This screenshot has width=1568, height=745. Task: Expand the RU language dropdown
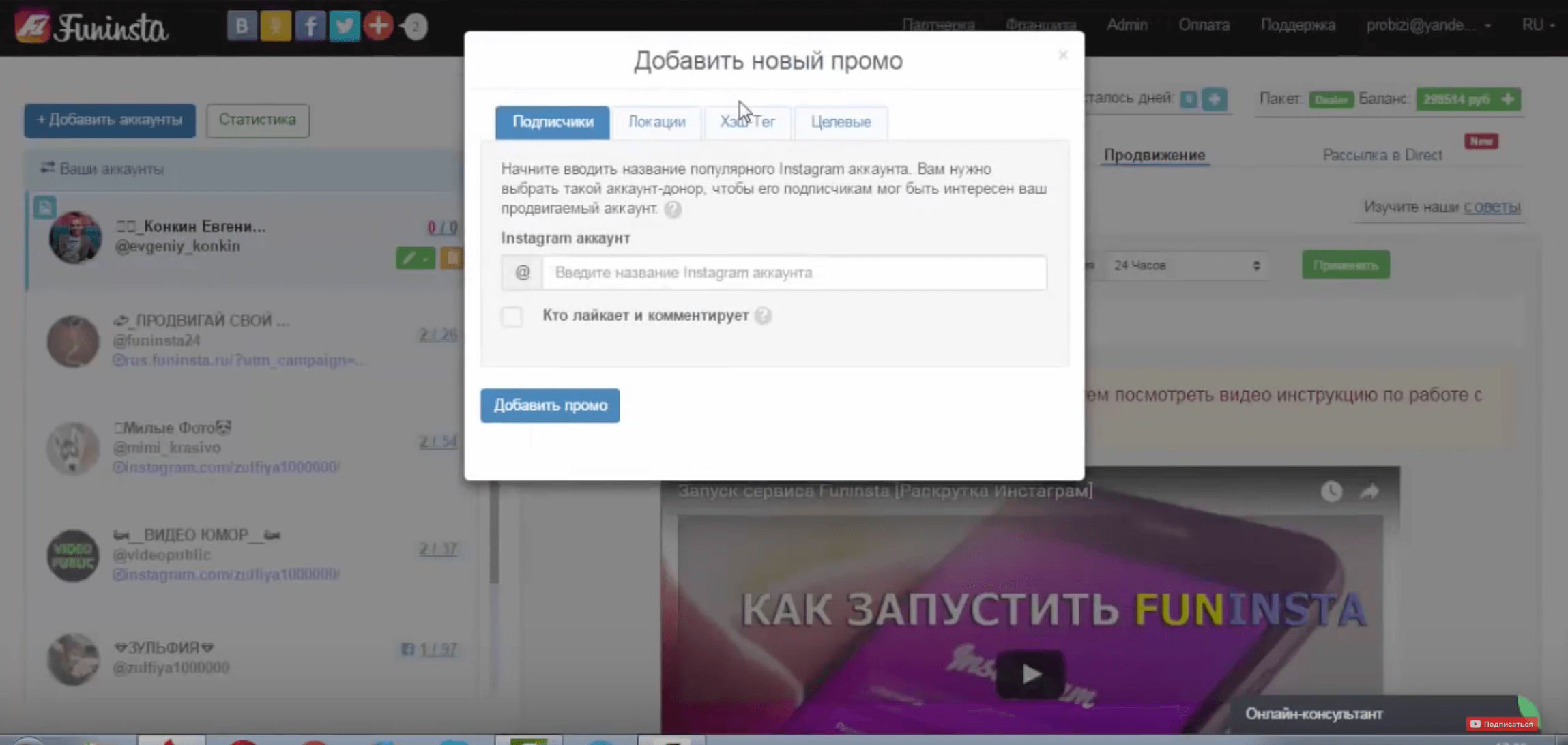point(1537,25)
